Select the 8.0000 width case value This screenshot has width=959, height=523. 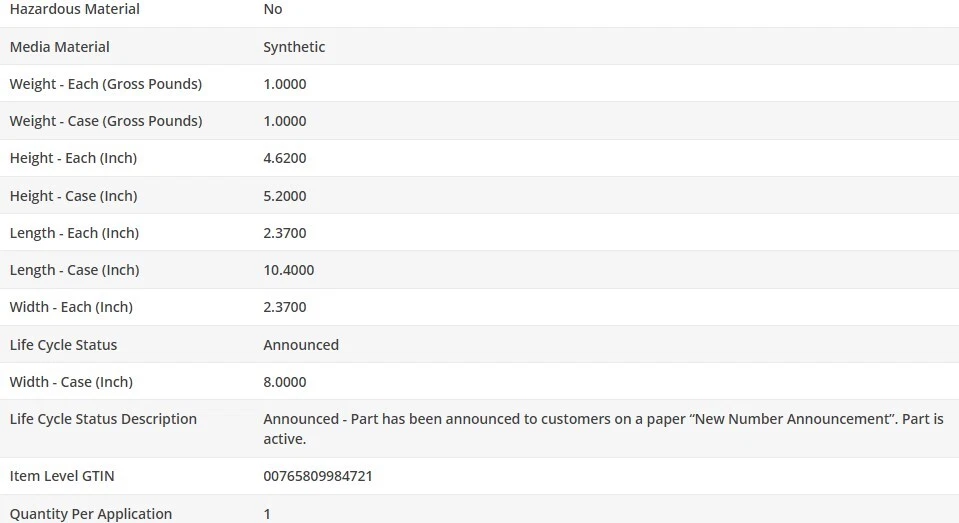(x=285, y=382)
